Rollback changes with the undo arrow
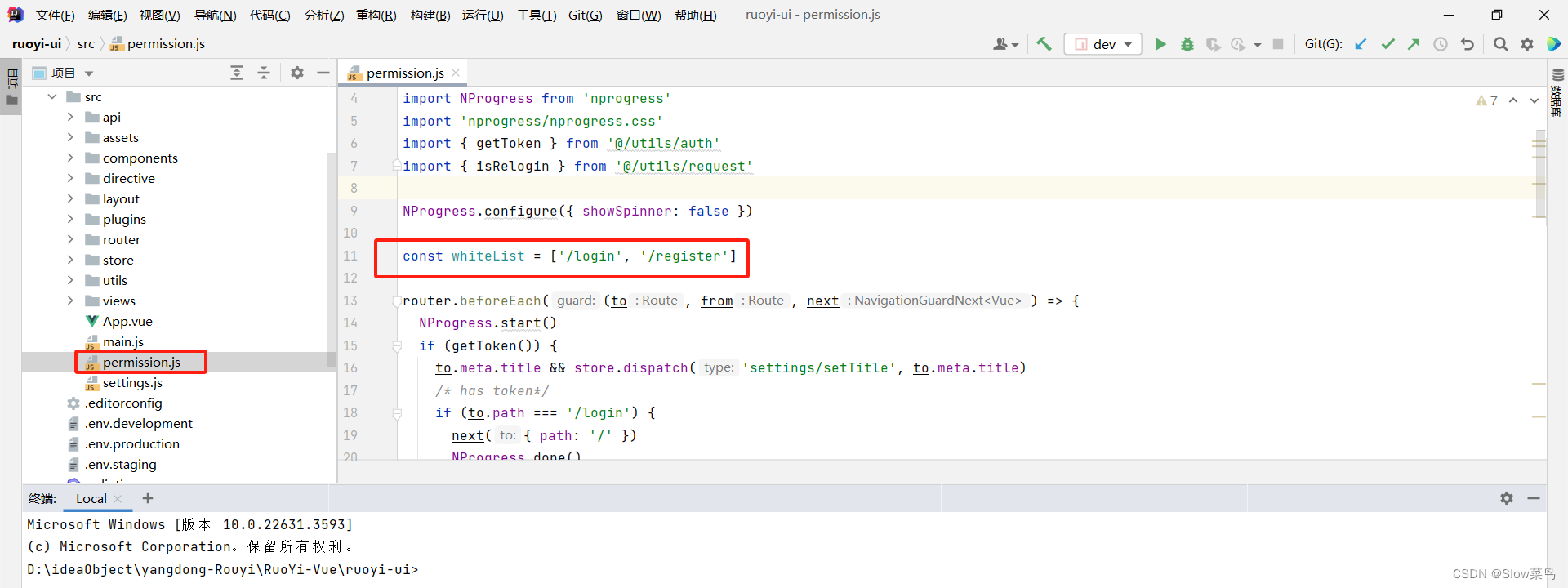Image resolution: width=1568 pixels, height=588 pixels. (x=1468, y=44)
